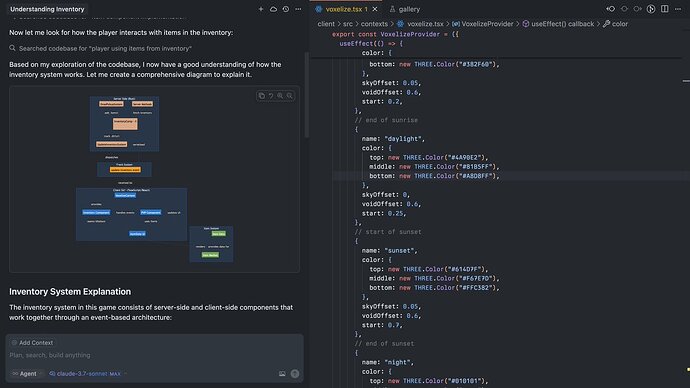Image resolution: width=690 pixels, height=388 pixels.
Task: Click the go-forward navigation icon in editor
Action: point(637,9)
